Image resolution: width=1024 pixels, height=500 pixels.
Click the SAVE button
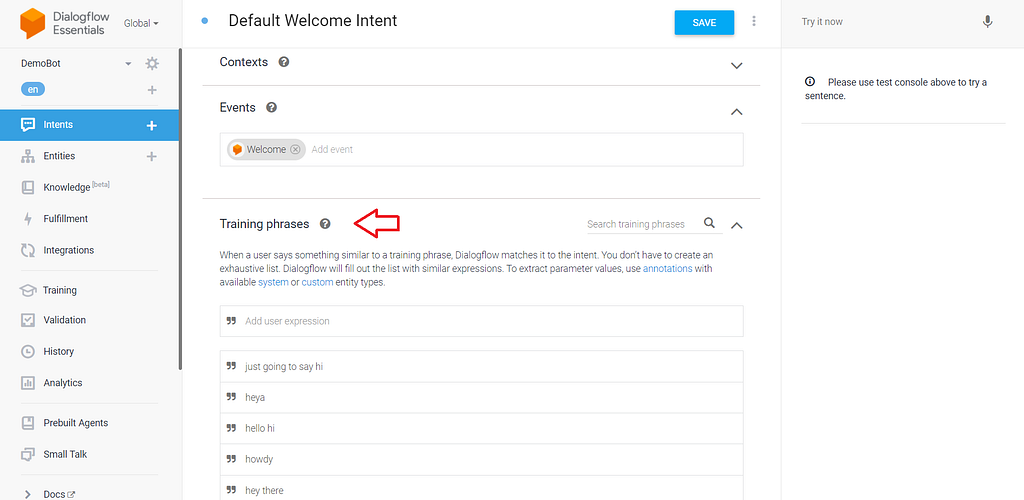click(x=704, y=22)
